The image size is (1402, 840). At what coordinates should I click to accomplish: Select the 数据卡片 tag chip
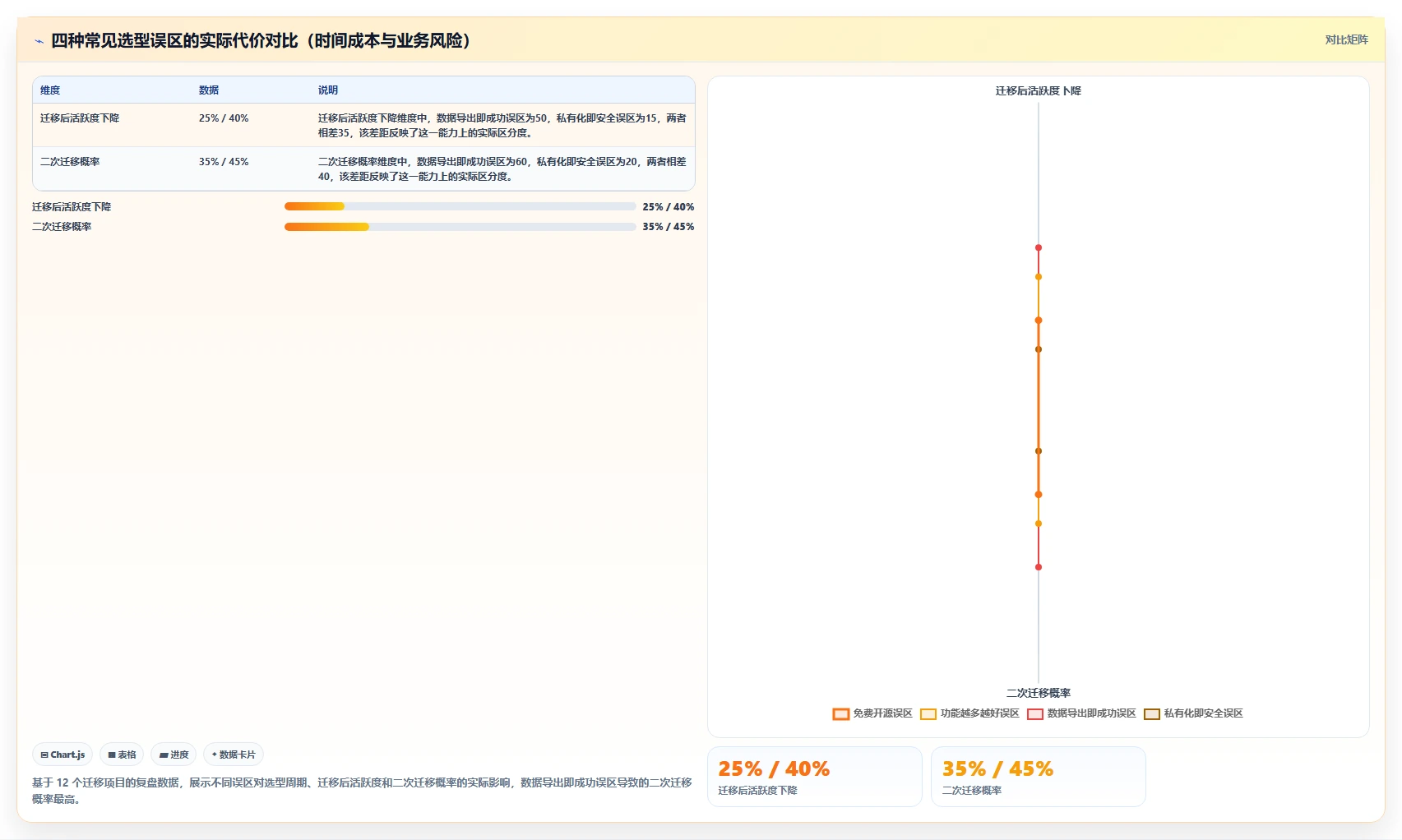pyautogui.click(x=234, y=755)
